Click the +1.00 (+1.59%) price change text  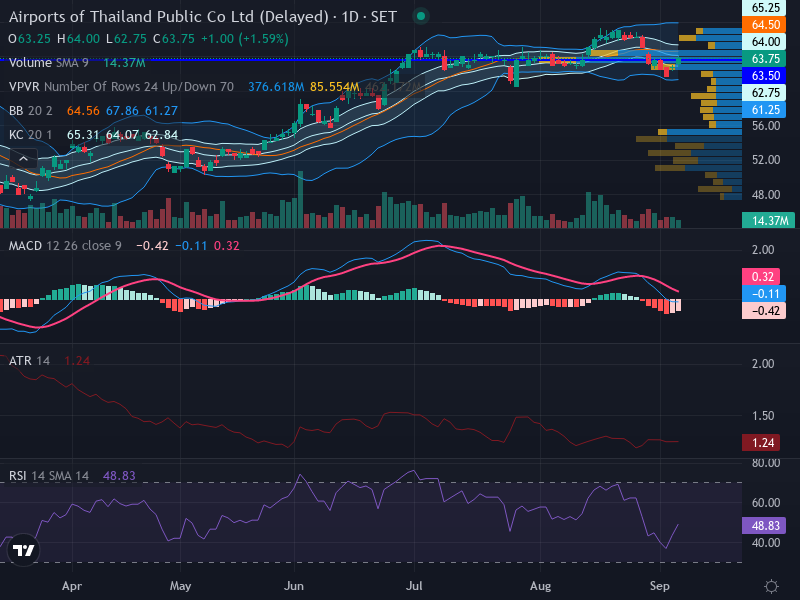point(245,39)
